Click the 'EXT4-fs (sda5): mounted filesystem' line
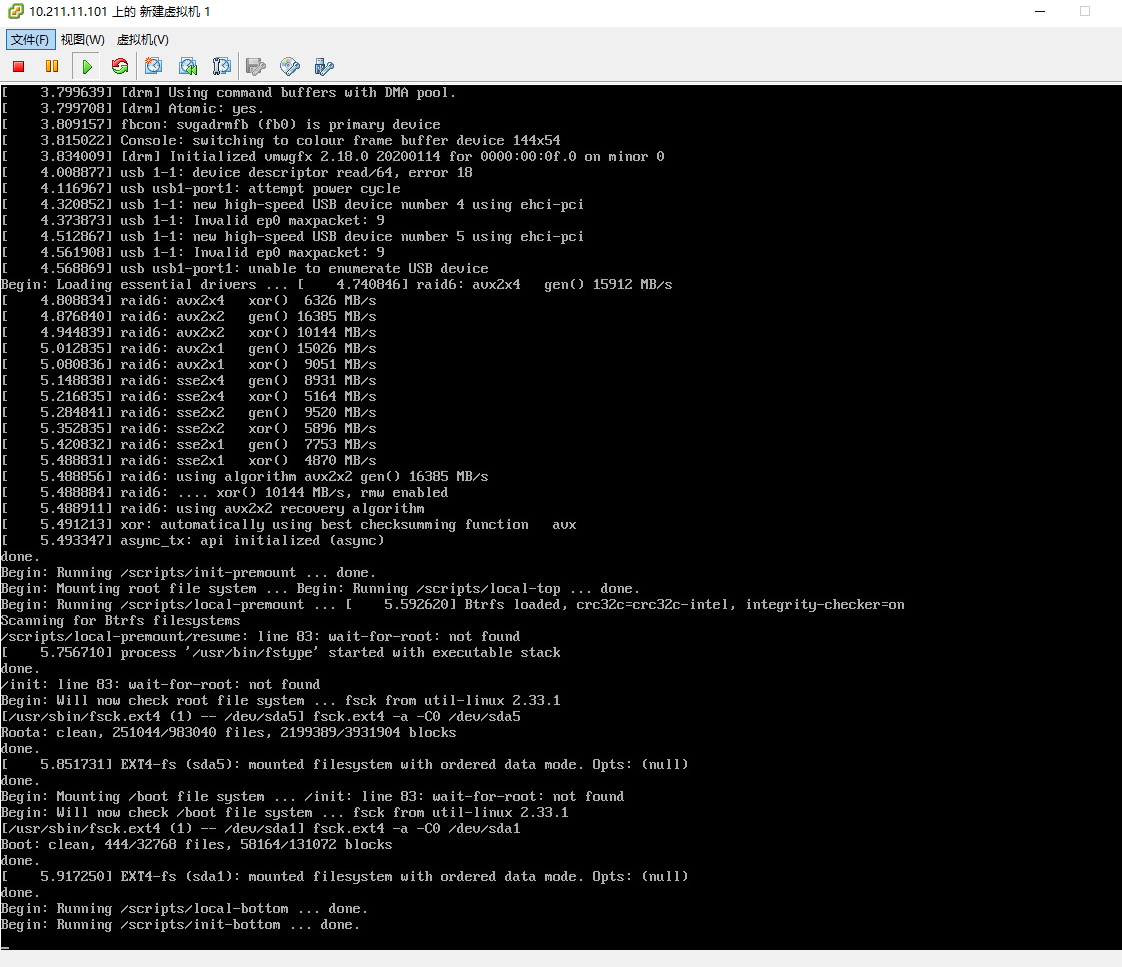 345,764
